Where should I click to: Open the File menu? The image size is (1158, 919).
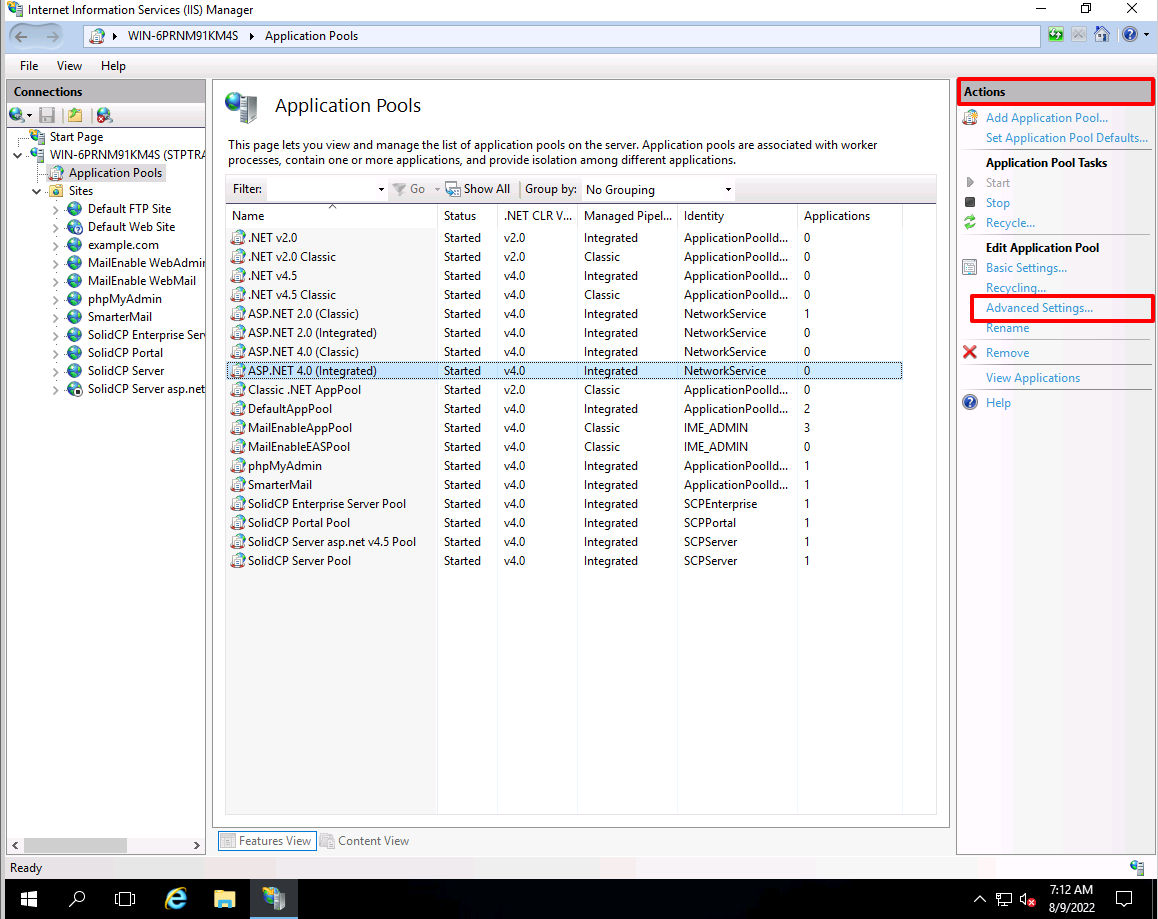pyautogui.click(x=29, y=66)
